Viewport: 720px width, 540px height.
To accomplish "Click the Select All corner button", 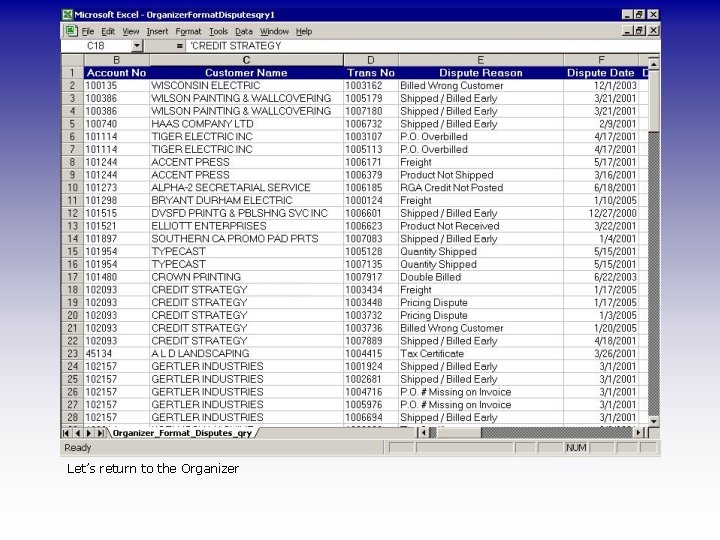I will pos(73,60).
